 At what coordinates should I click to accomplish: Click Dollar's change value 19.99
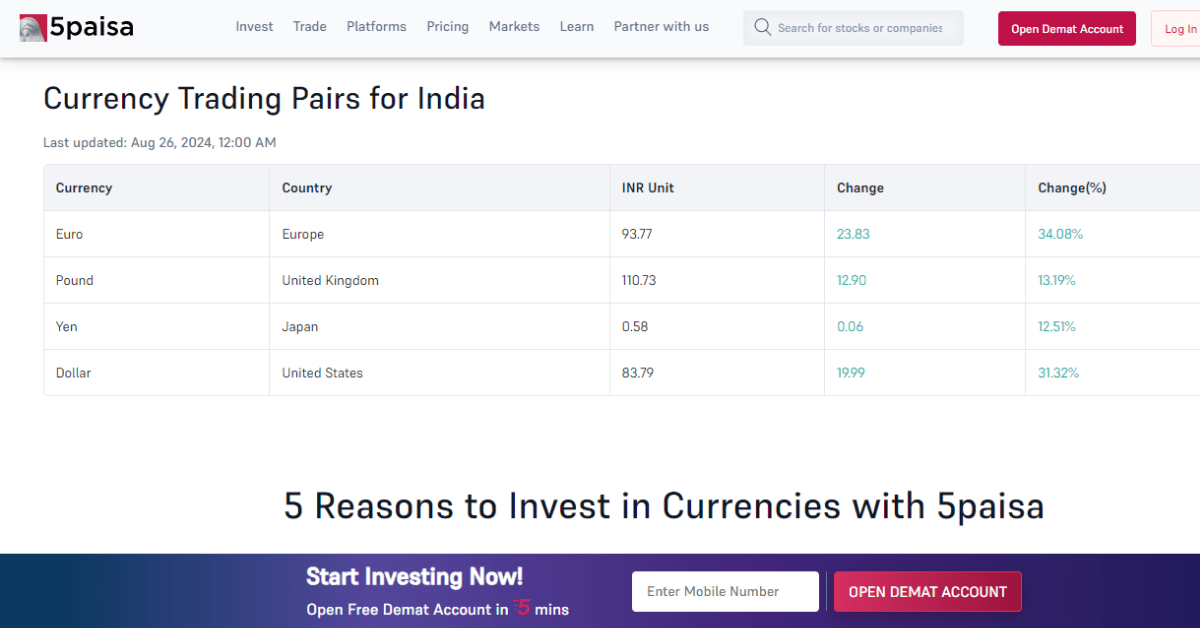click(x=851, y=372)
